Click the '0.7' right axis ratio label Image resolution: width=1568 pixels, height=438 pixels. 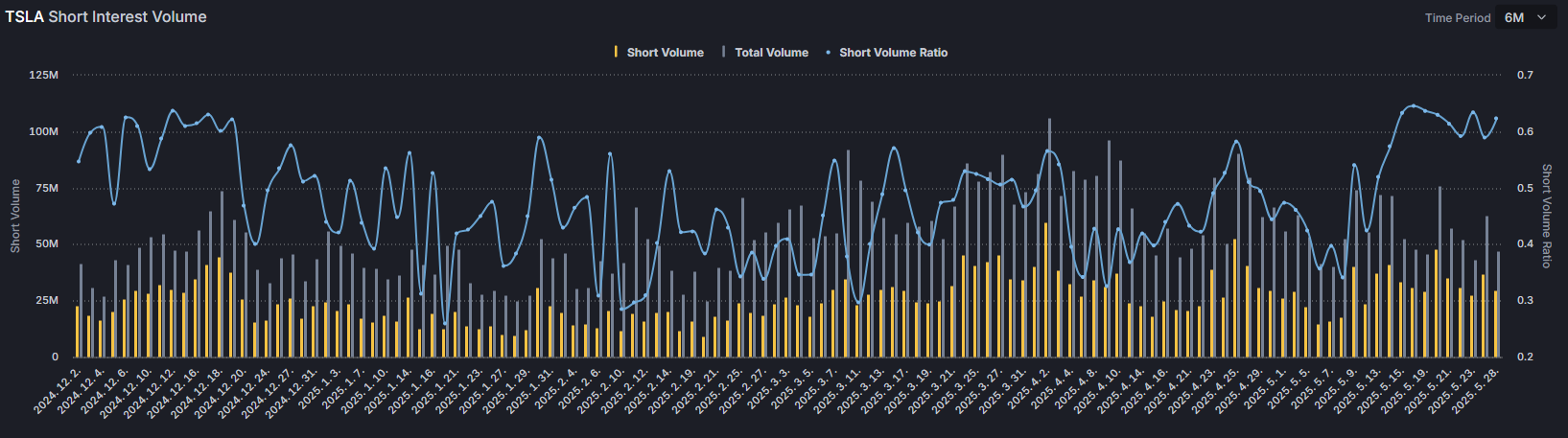pos(1525,75)
